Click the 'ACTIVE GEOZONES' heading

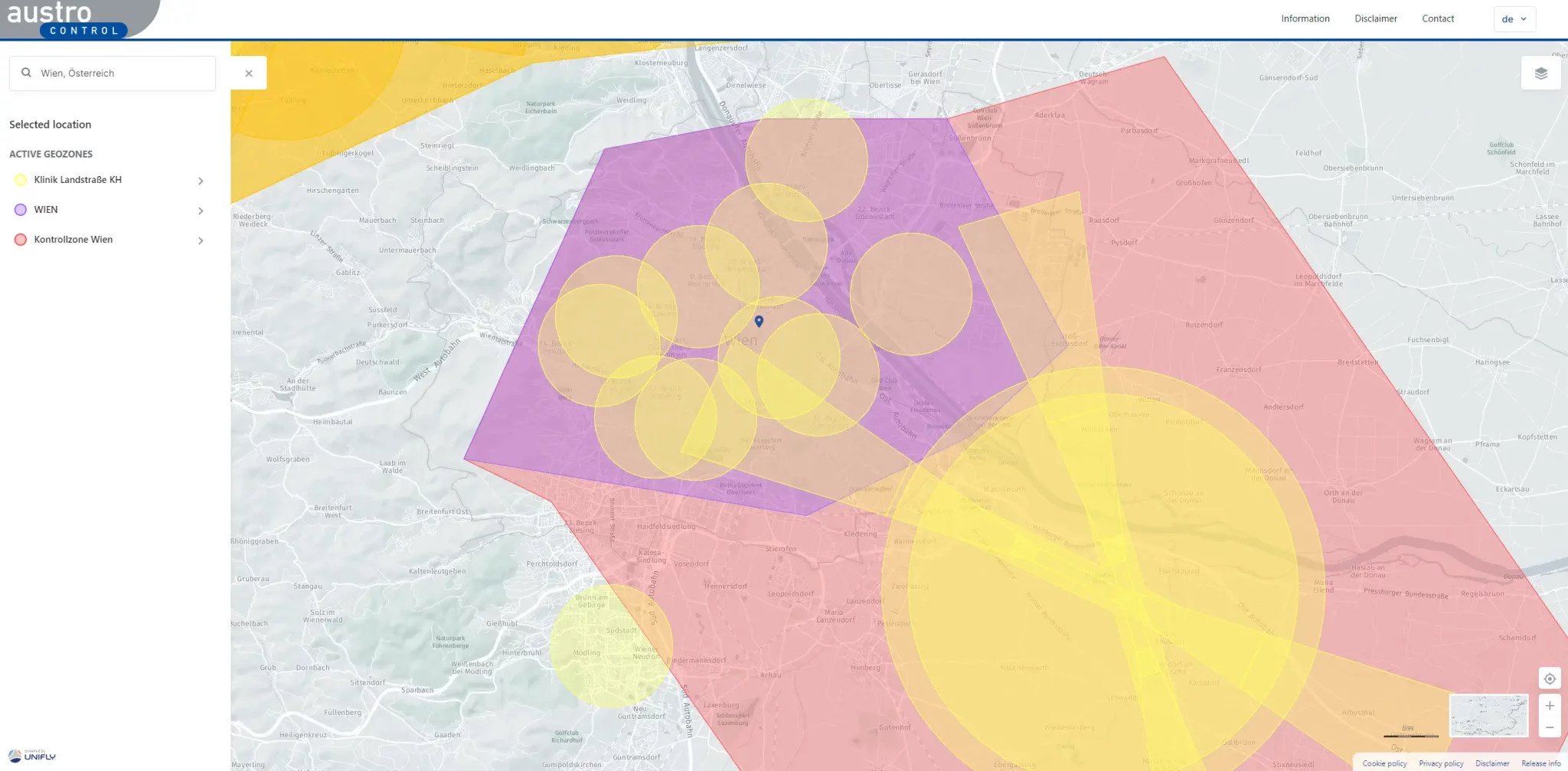(51, 154)
